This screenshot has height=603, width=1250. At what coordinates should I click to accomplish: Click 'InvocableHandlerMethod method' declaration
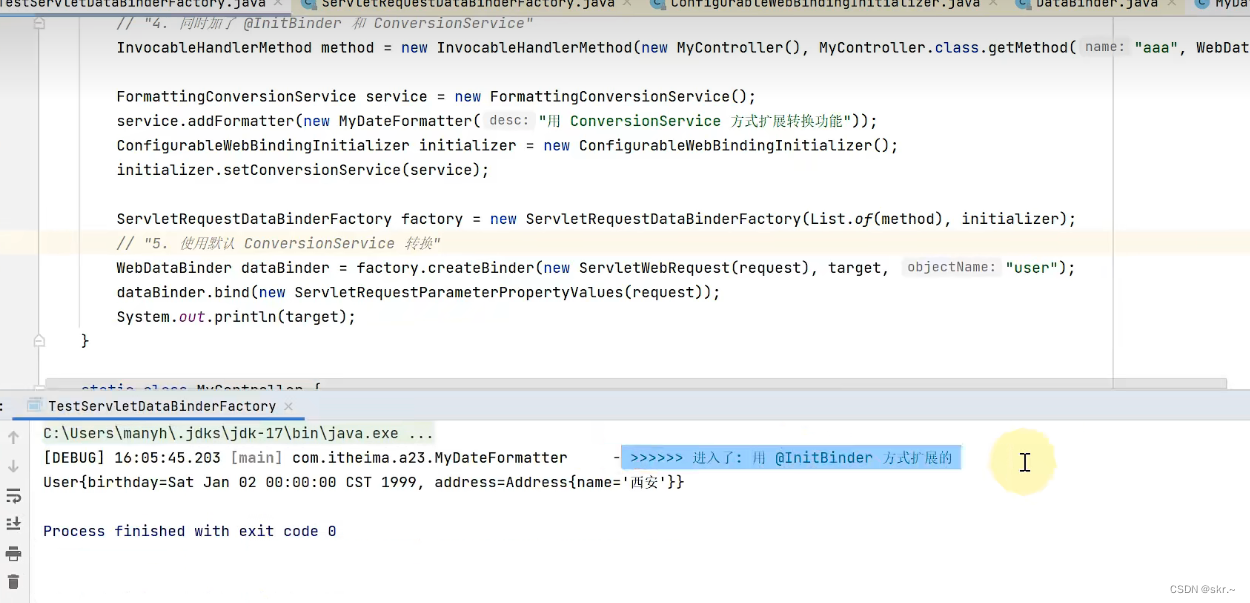tap(246, 48)
